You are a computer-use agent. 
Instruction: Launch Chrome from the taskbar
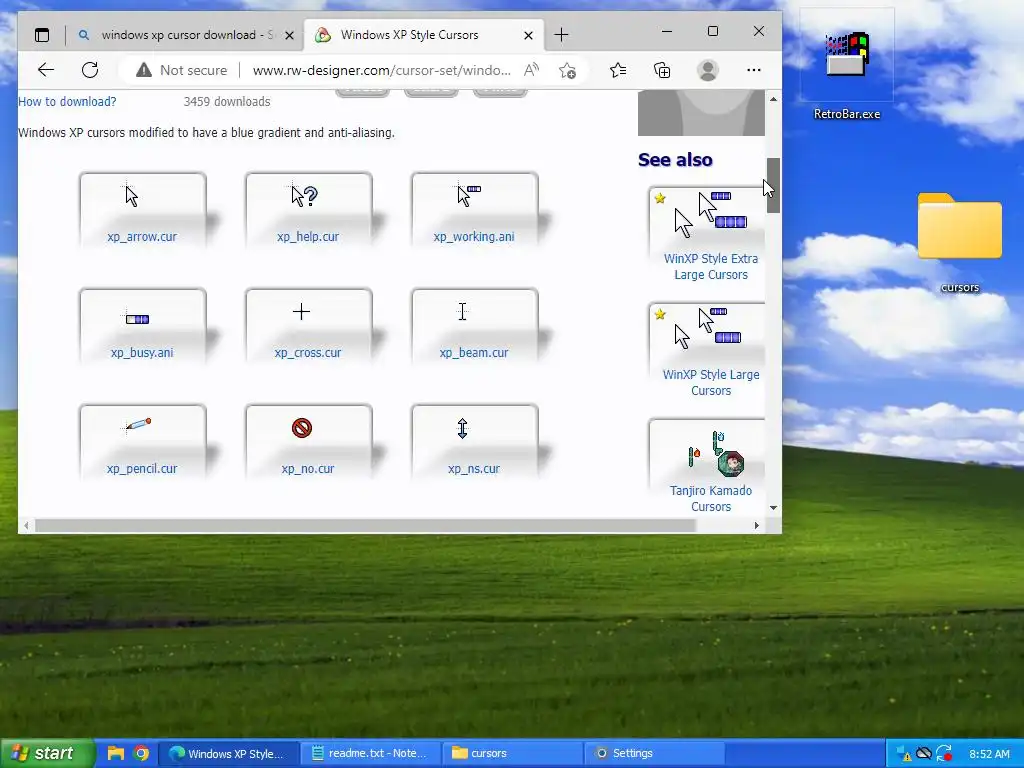[x=141, y=754]
